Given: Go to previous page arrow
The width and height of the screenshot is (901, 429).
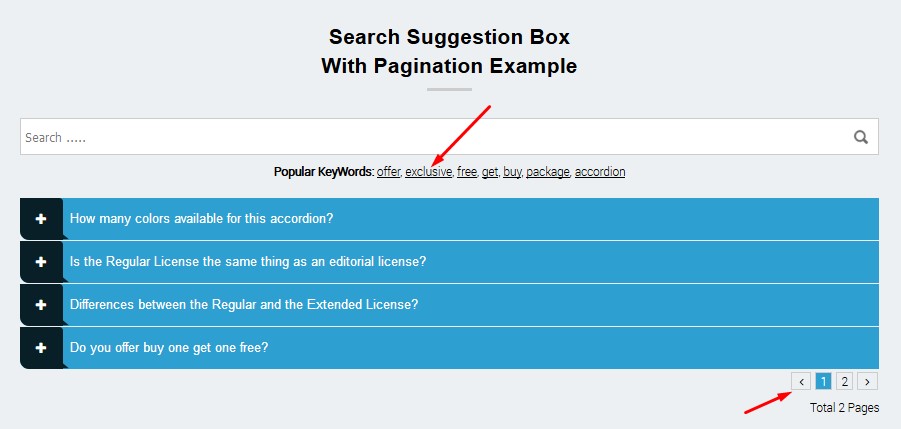Looking at the screenshot, I should [802, 381].
